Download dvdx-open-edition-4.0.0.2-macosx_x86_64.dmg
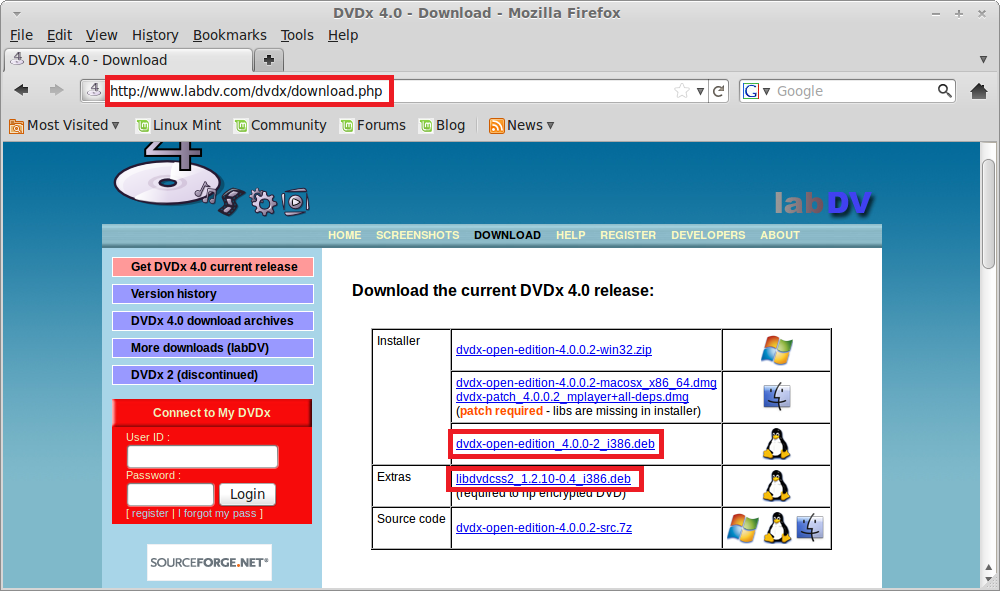Viewport: 1000px width, 591px height. pyautogui.click(x=586, y=383)
